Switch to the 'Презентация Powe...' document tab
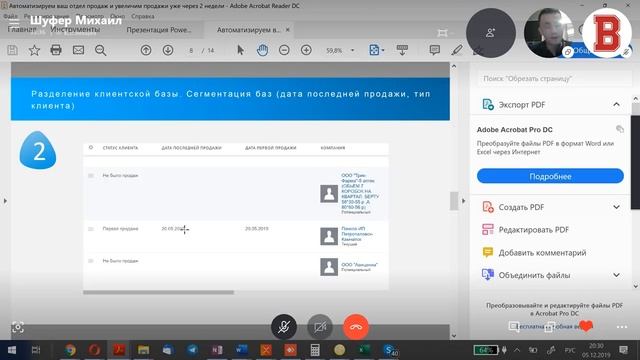 tap(159, 30)
